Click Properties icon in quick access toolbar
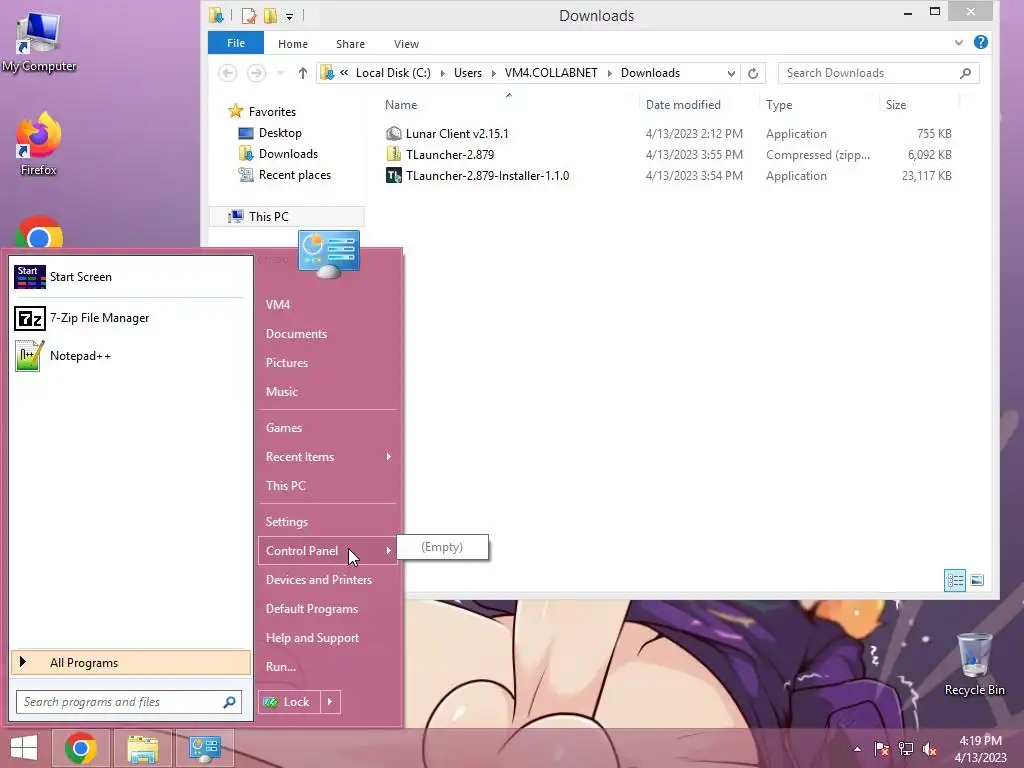 [248, 16]
